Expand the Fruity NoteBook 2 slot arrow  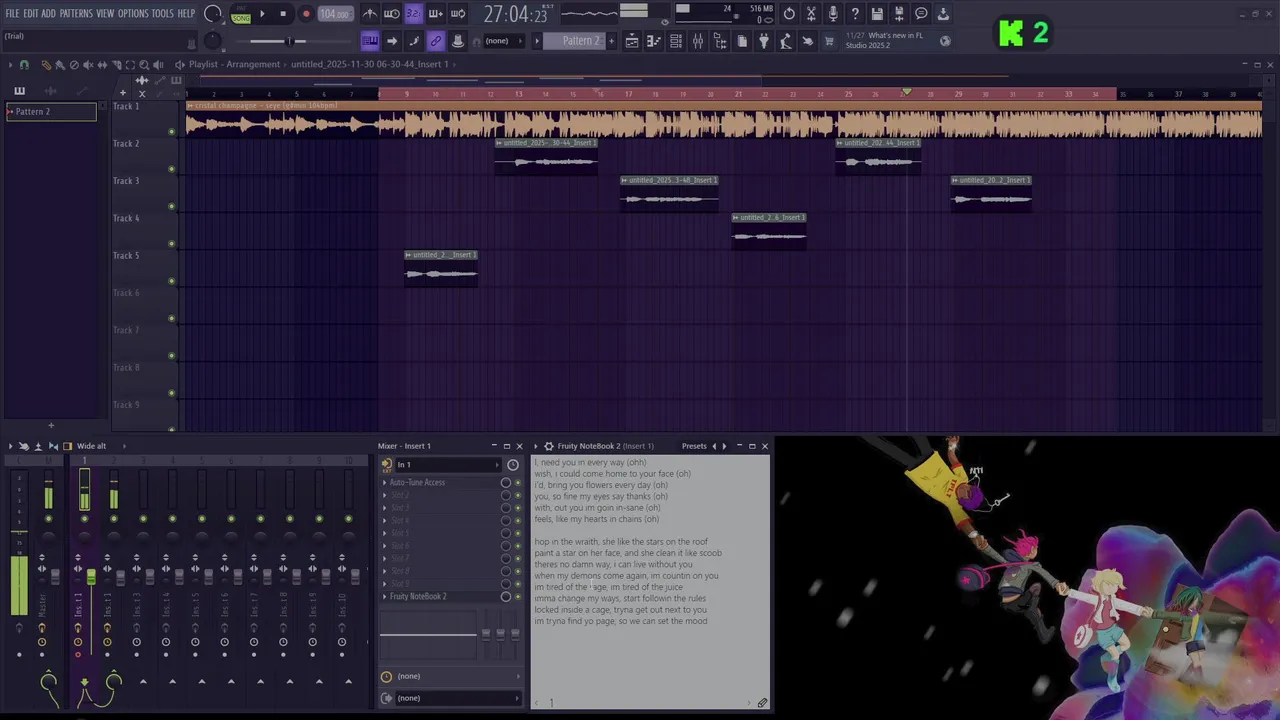click(x=384, y=596)
